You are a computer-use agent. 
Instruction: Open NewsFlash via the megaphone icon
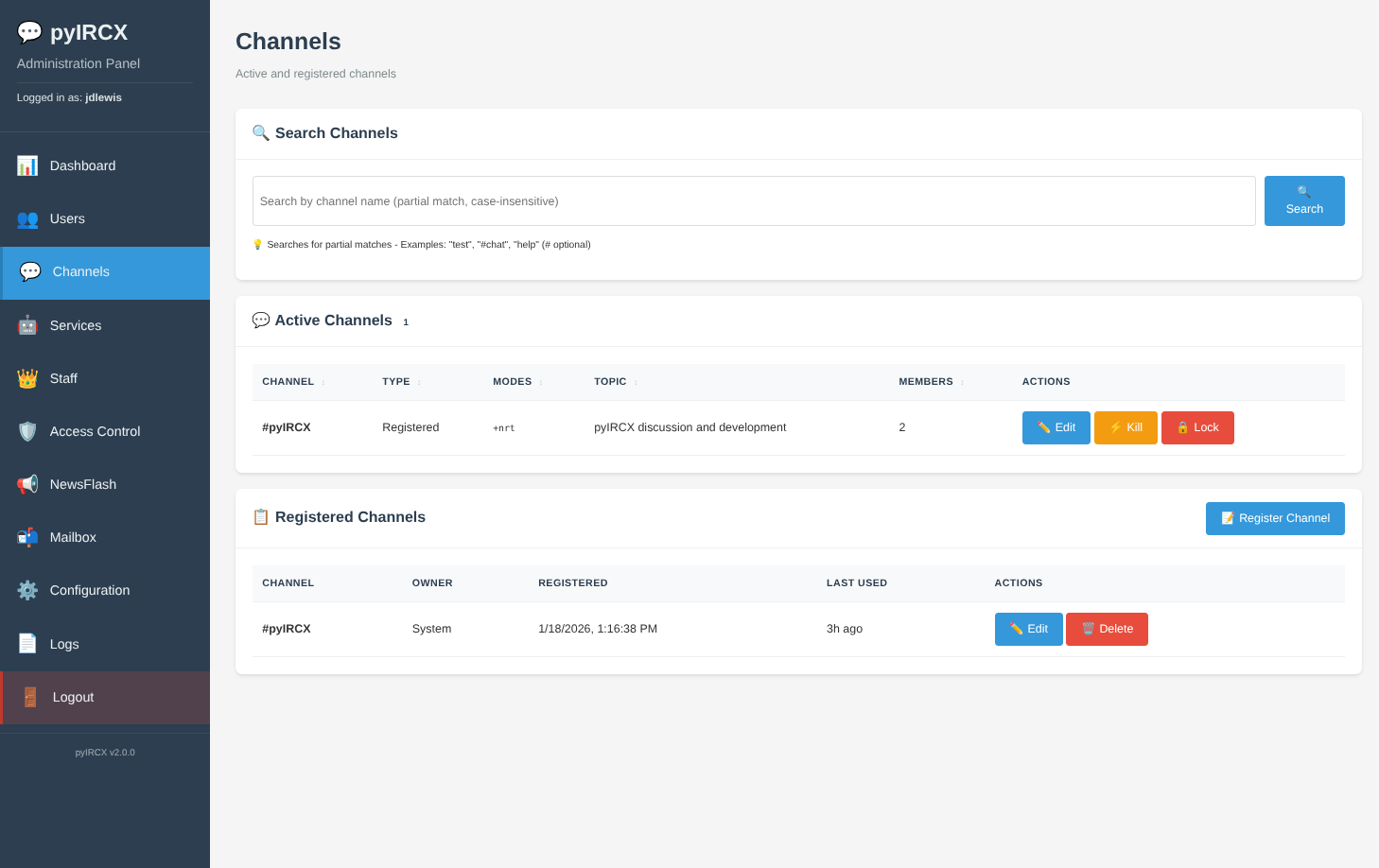tap(26, 483)
